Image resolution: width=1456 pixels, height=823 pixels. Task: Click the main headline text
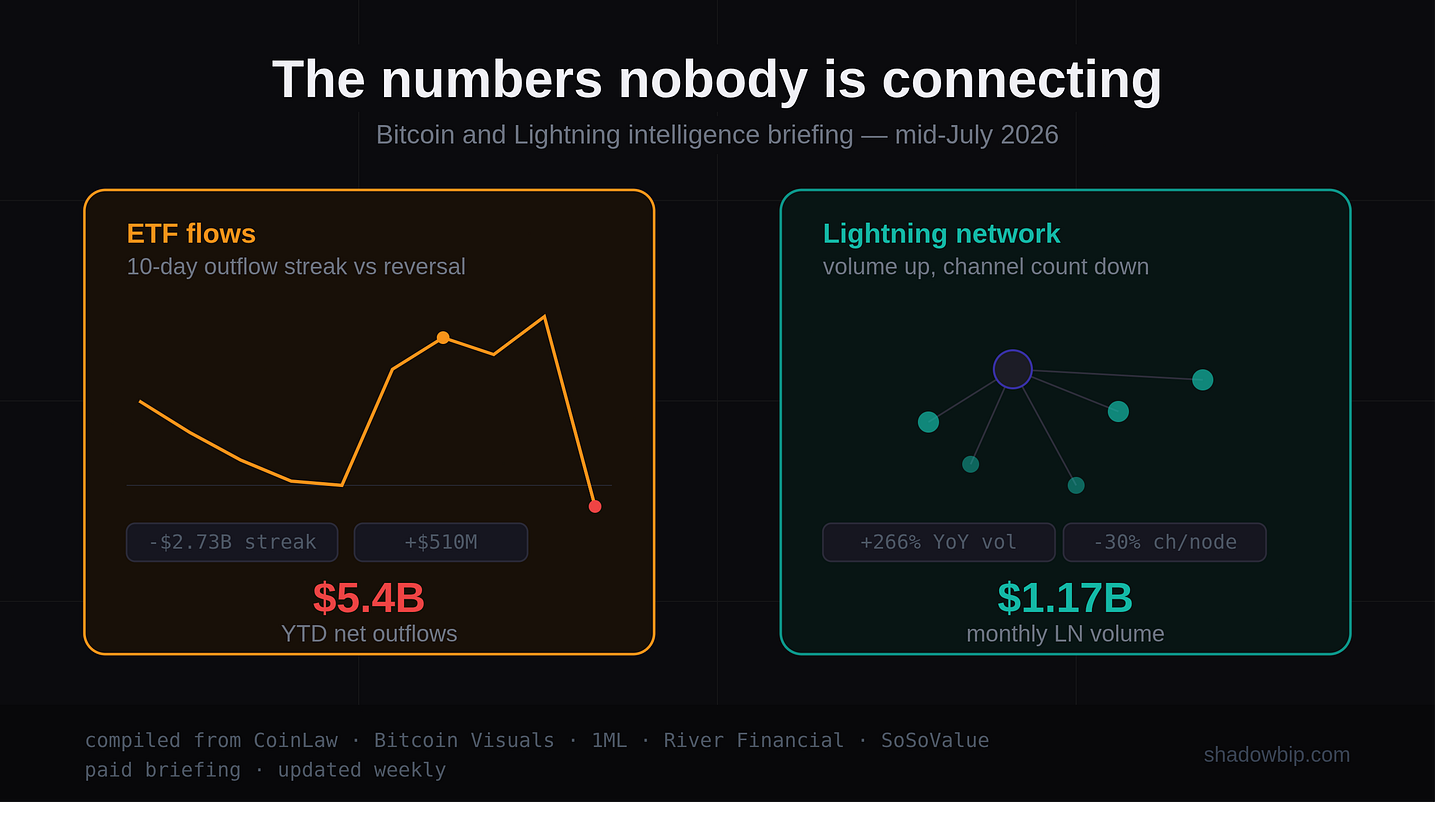click(x=717, y=79)
